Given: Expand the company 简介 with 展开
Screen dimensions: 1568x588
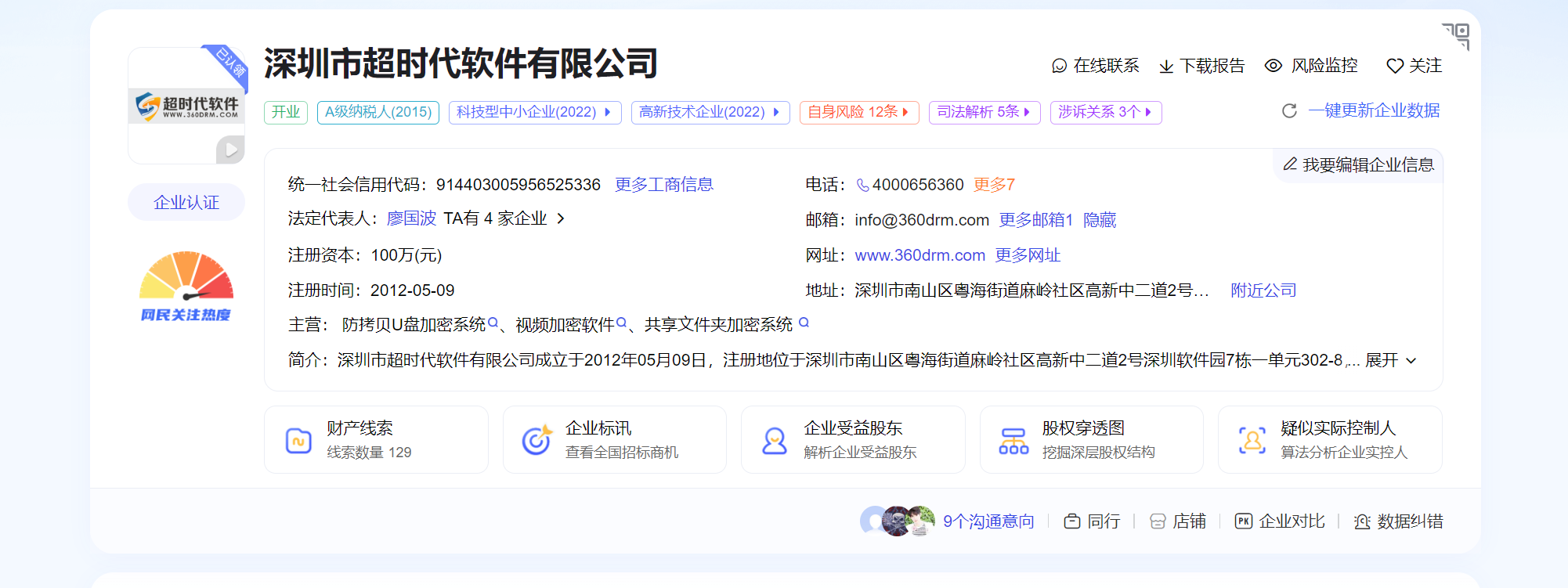Looking at the screenshot, I should [1391, 360].
